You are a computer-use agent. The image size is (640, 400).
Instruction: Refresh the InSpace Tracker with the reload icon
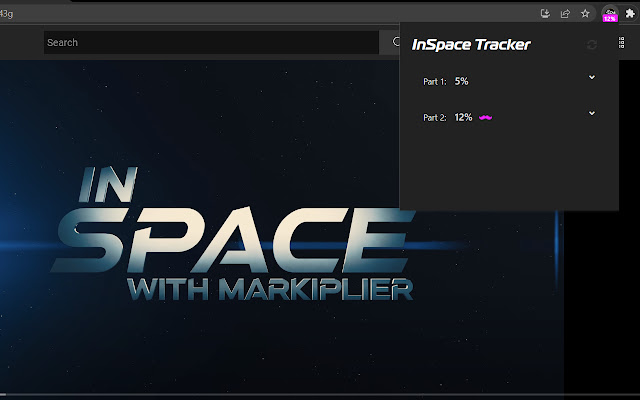click(592, 45)
